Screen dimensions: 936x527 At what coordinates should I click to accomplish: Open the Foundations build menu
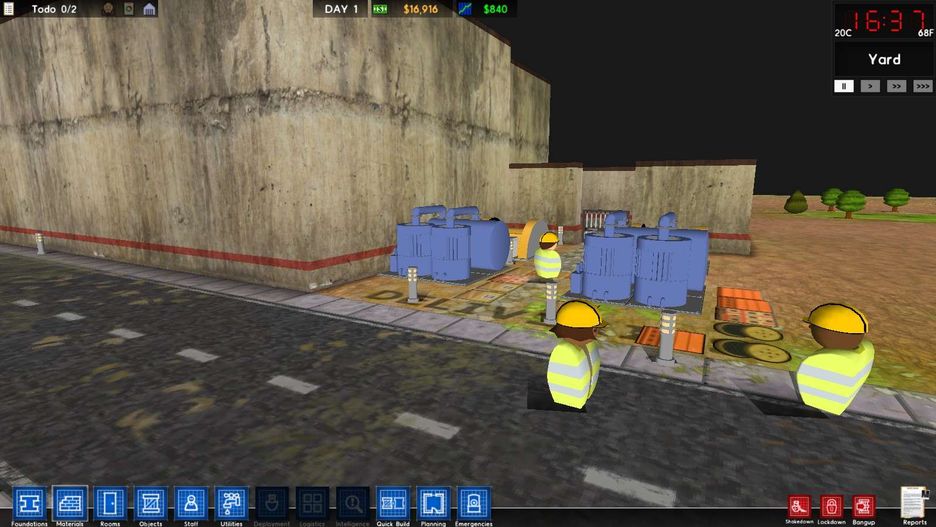click(x=29, y=503)
